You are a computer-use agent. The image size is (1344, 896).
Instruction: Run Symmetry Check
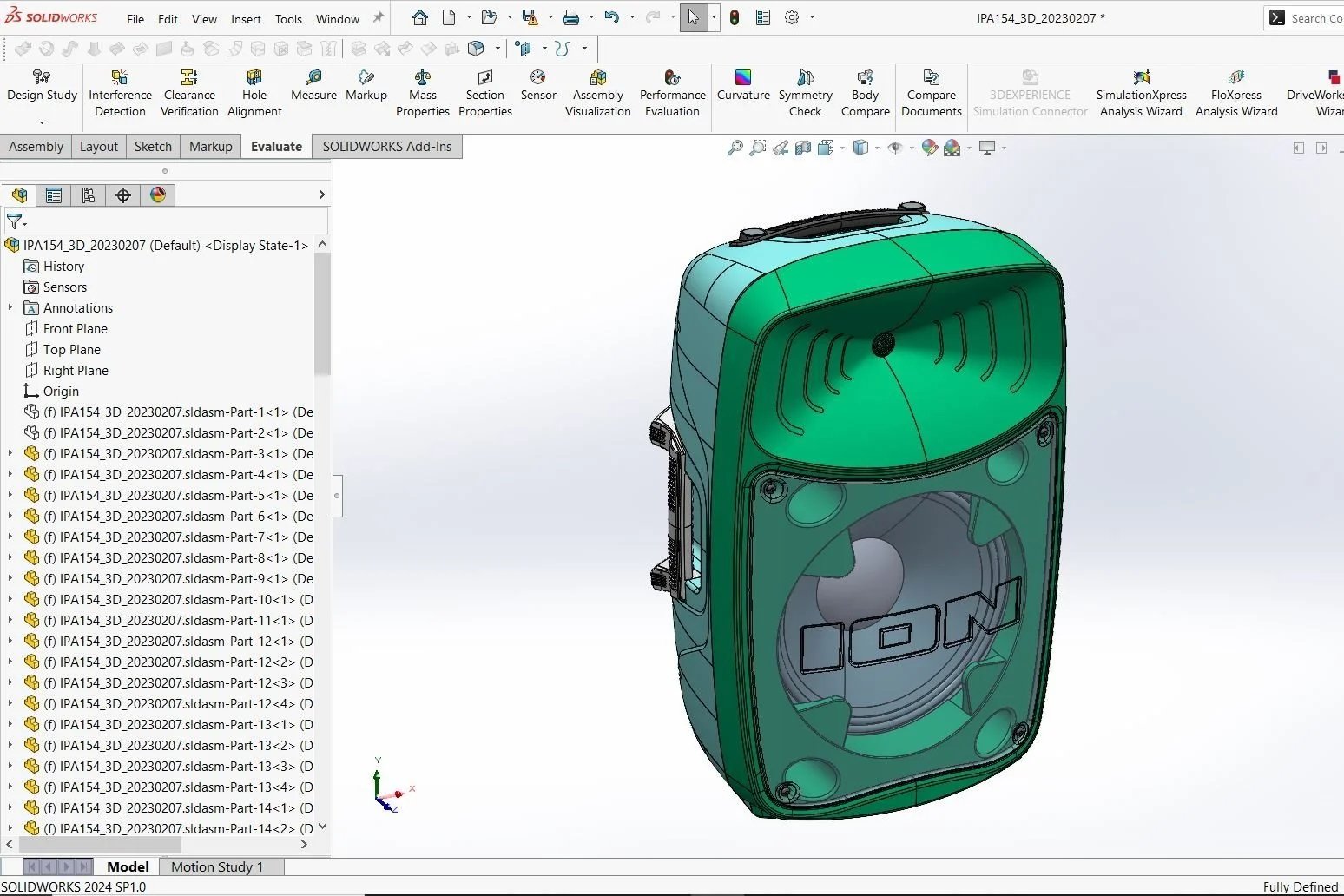tap(806, 94)
